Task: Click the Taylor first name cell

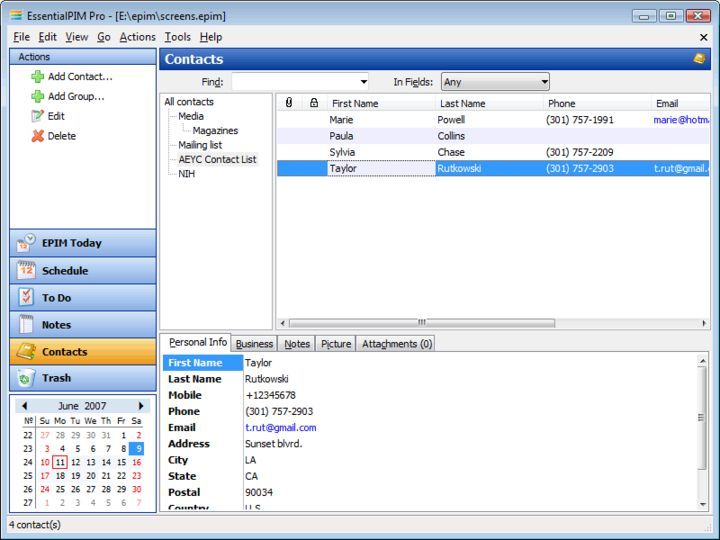Action: tap(381, 169)
